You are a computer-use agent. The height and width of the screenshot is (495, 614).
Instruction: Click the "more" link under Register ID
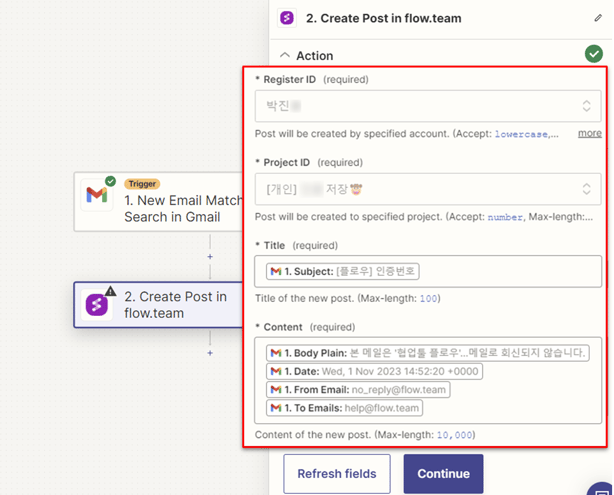tap(589, 133)
